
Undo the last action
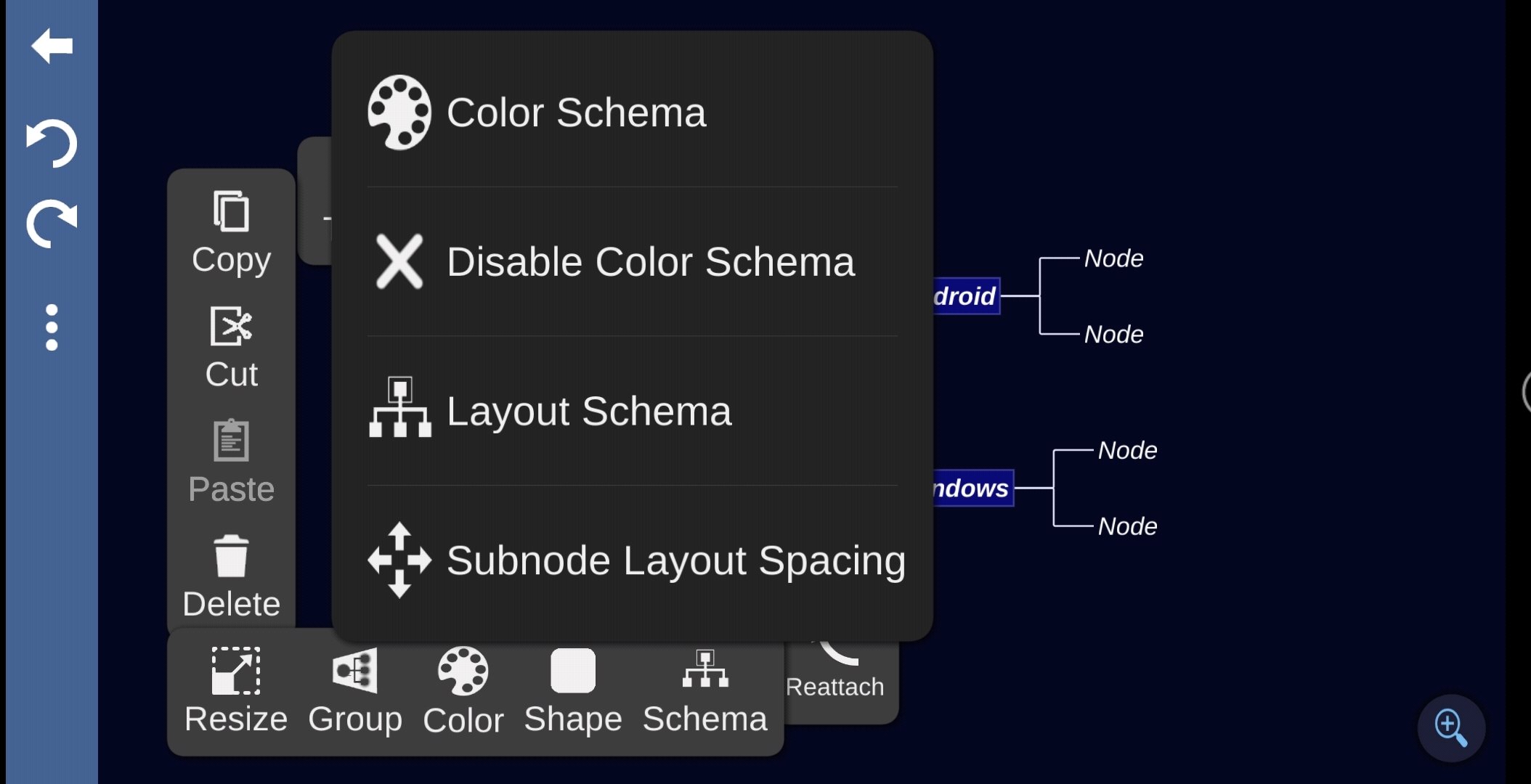[52, 143]
